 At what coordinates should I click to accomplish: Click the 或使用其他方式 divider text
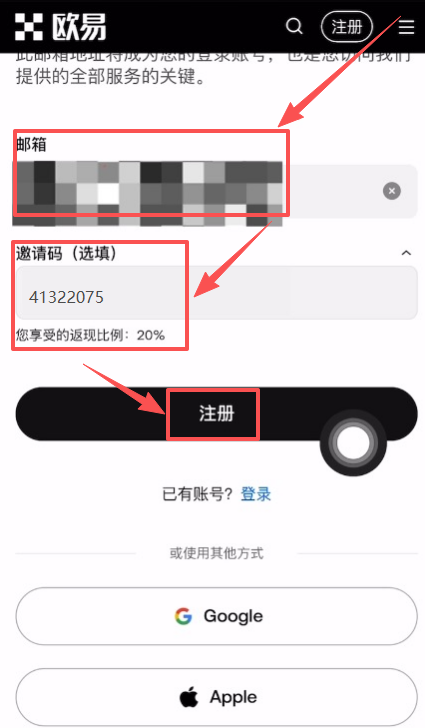(x=216, y=553)
